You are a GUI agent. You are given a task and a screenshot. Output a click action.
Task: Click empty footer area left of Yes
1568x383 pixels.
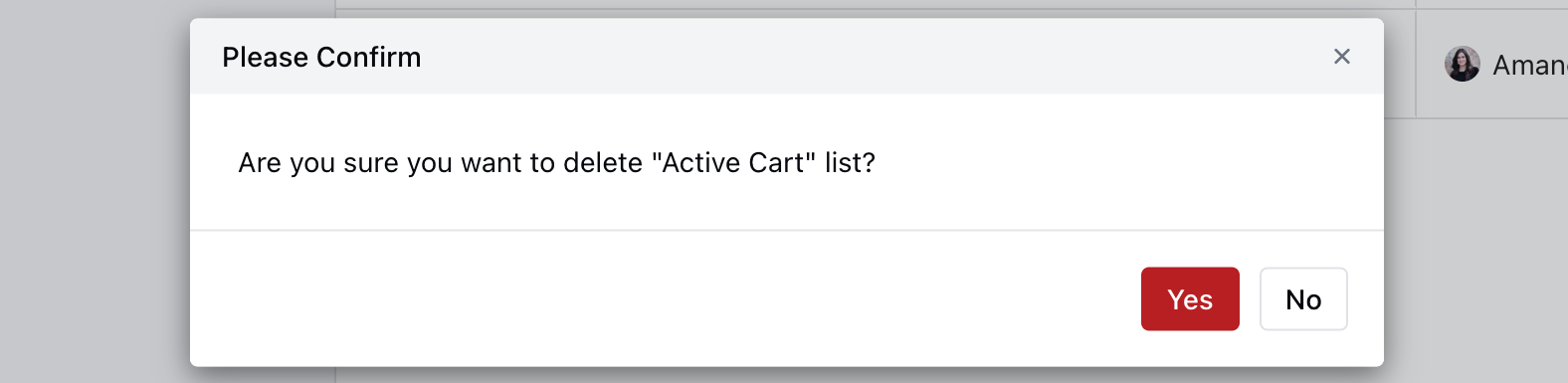point(657,298)
